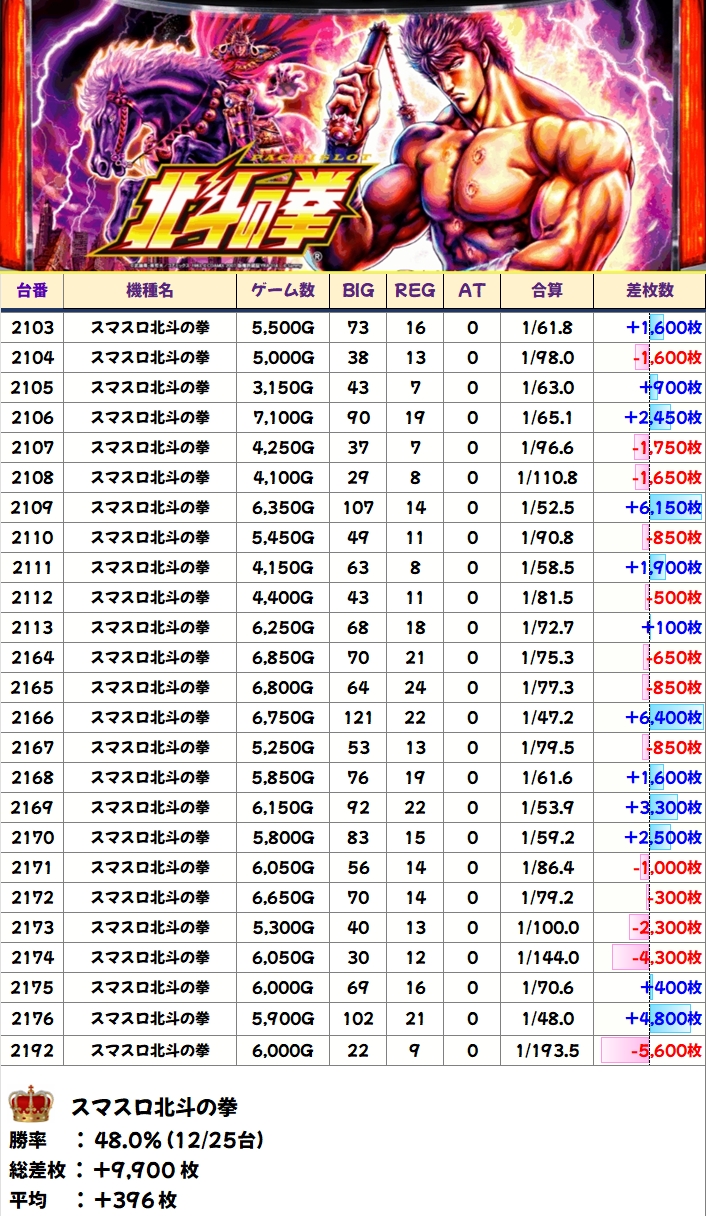Click machine number 2104
Viewport: 706px width, 1216px height.
(33, 357)
